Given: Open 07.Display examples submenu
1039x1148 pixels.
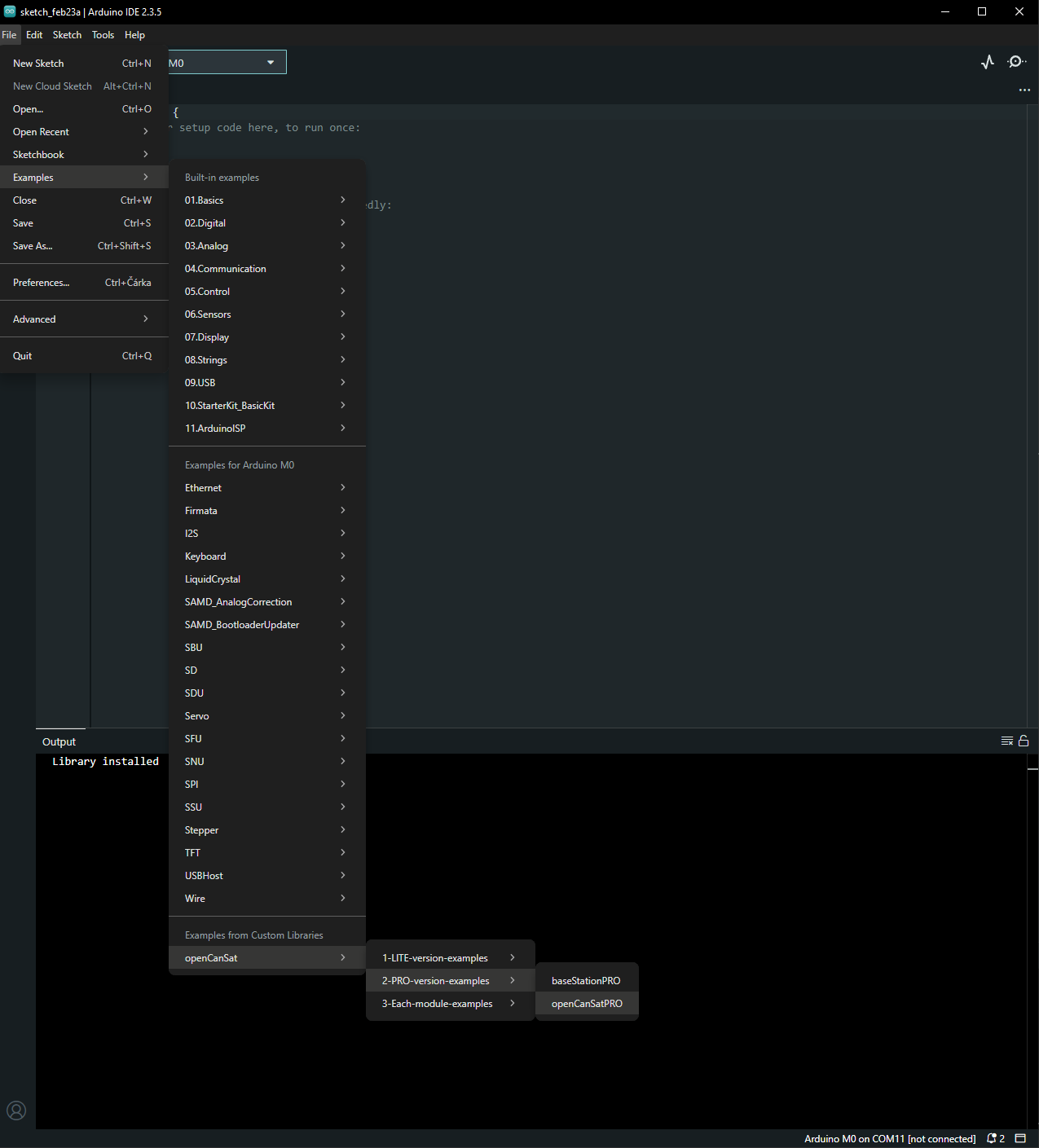Looking at the screenshot, I should click(x=267, y=337).
